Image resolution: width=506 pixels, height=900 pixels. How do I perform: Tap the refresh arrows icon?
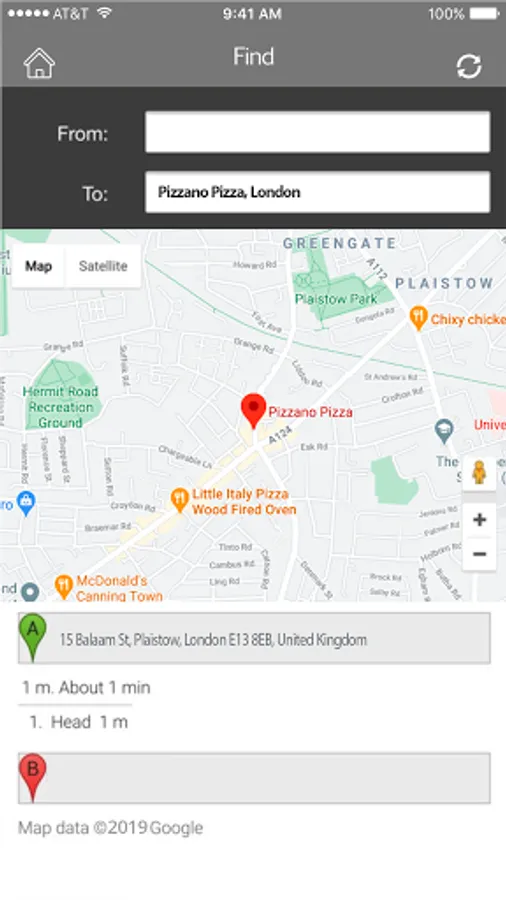[469, 67]
